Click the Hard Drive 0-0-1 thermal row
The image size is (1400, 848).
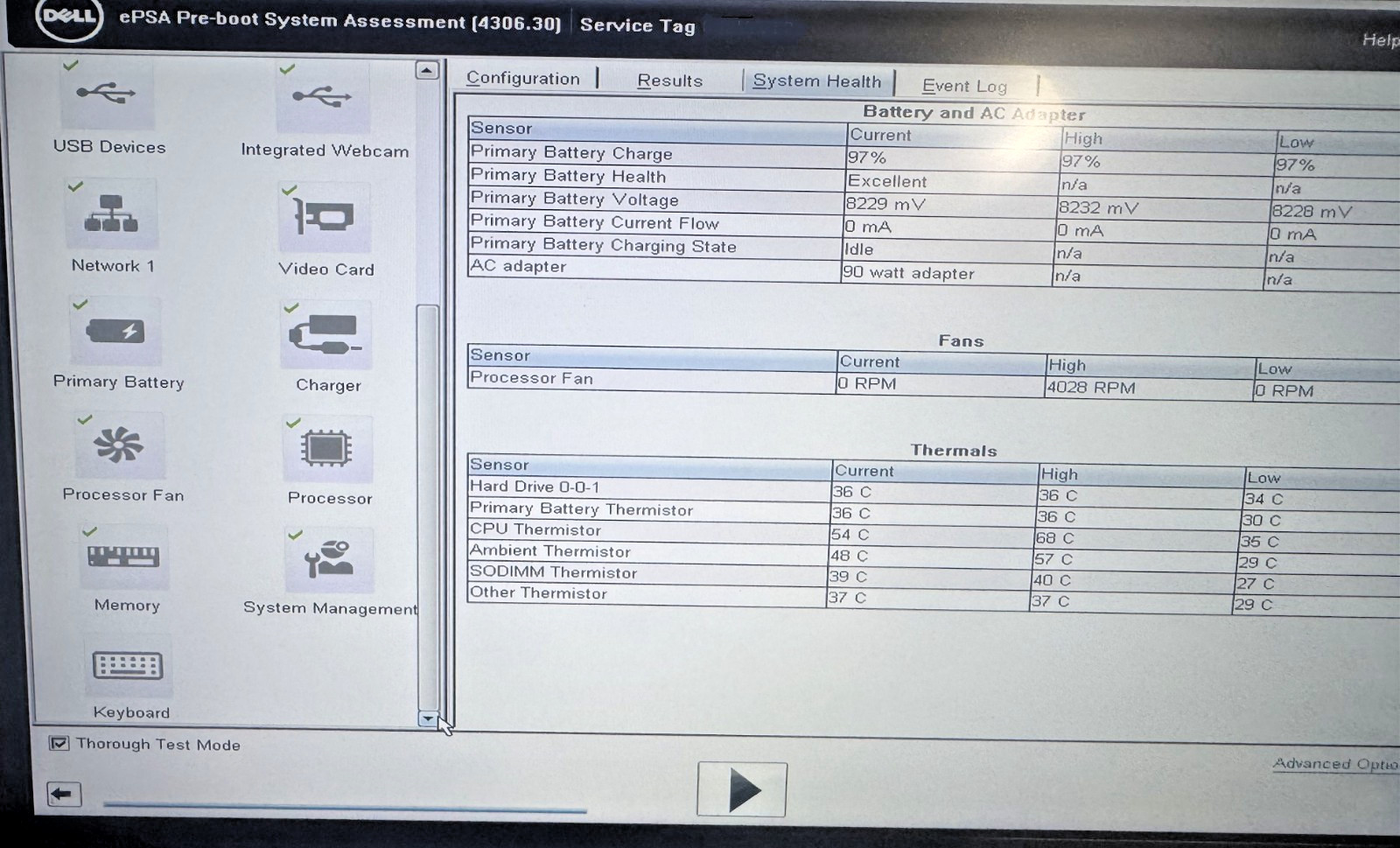pyautogui.click(x=934, y=493)
